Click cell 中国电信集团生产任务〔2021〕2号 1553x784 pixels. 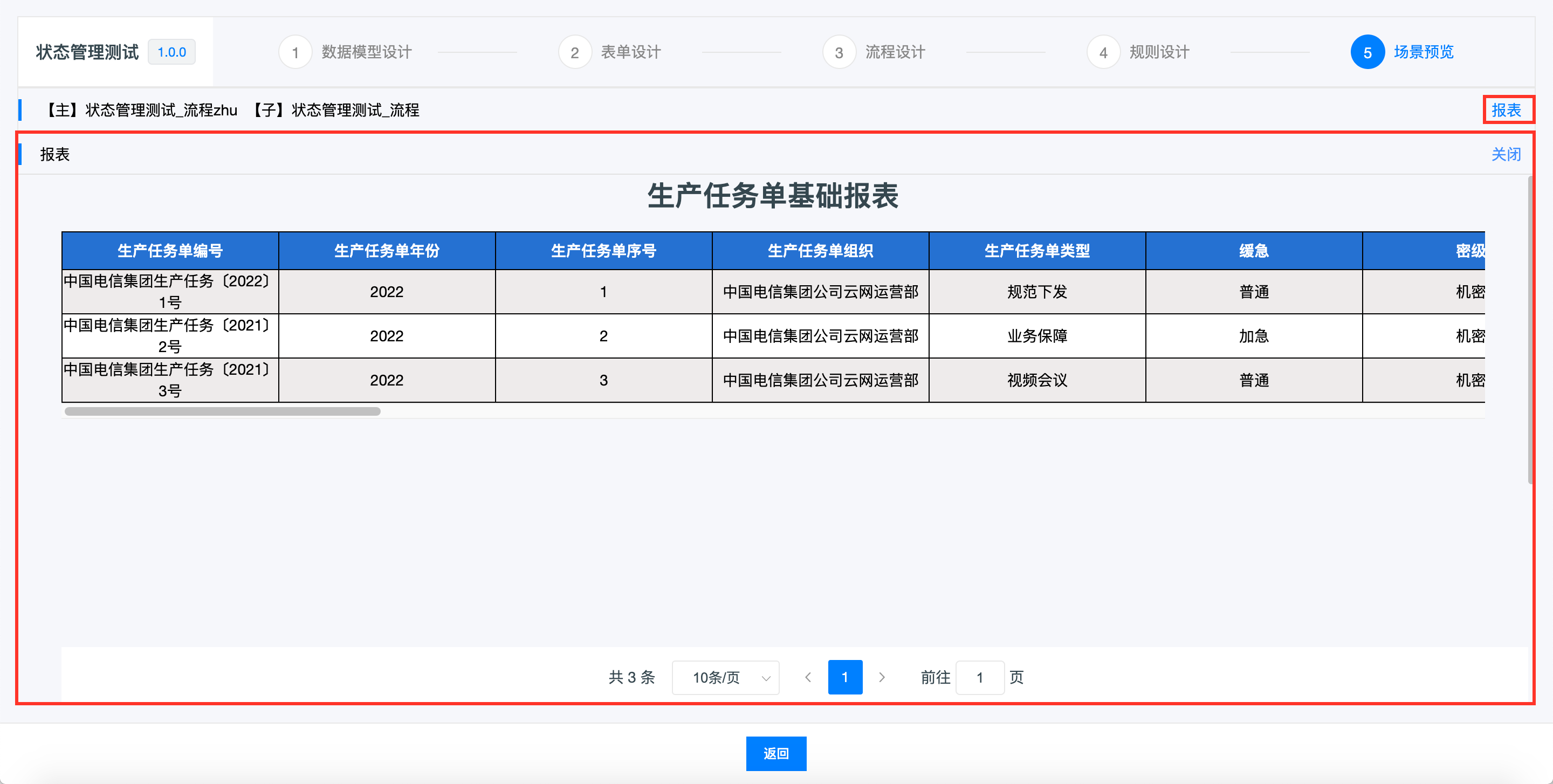pos(170,336)
